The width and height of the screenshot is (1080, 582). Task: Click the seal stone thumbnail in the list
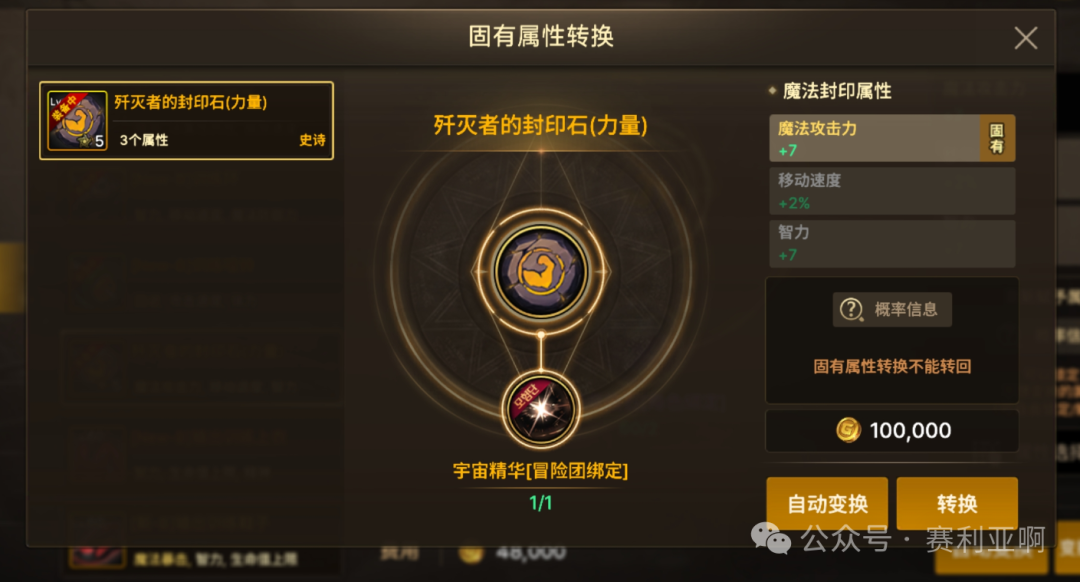(77, 121)
